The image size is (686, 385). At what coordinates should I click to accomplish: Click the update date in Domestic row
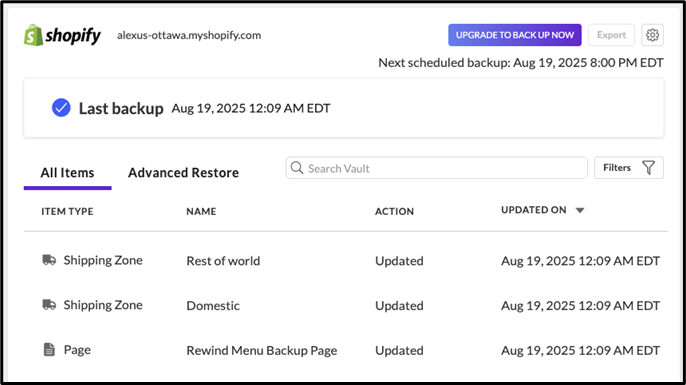click(x=580, y=306)
